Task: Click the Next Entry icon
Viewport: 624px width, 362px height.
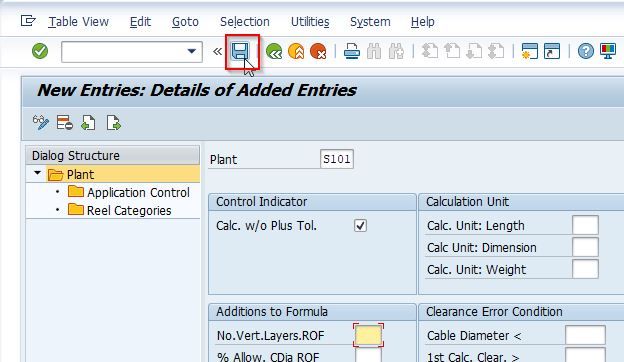Action: 113,123
